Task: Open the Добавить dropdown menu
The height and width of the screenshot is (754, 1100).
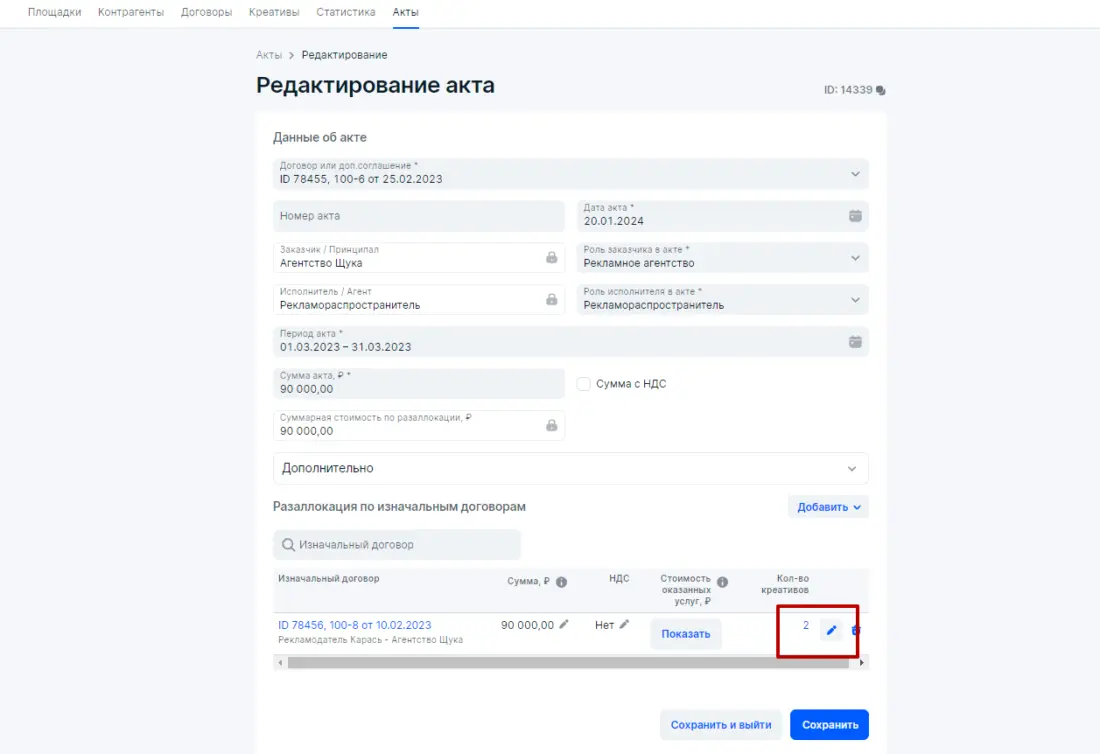Action: coord(828,507)
